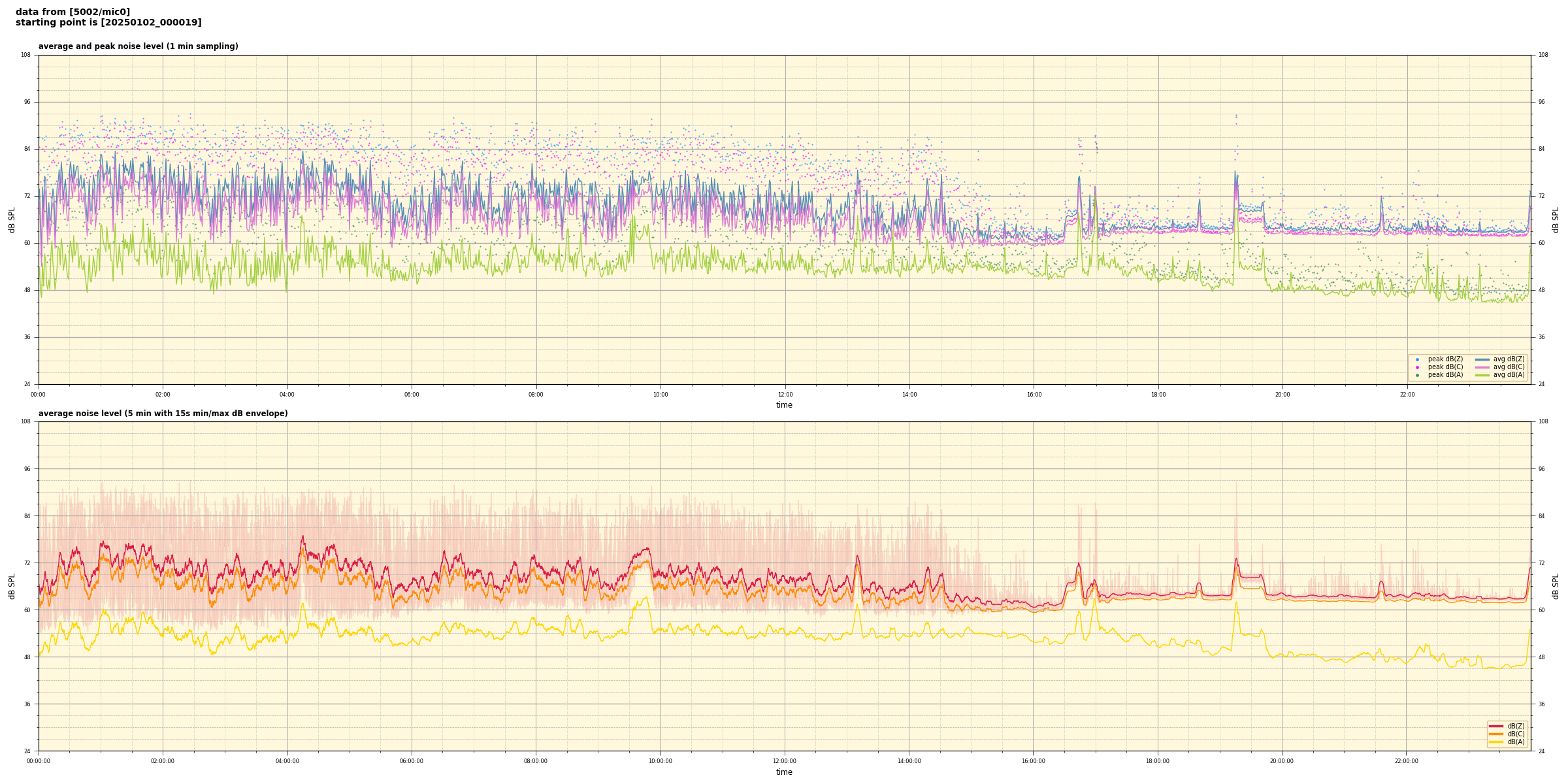Select the avg dB(Z) legend line sample
The height and width of the screenshot is (784, 1568).
click(x=1482, y=359)
